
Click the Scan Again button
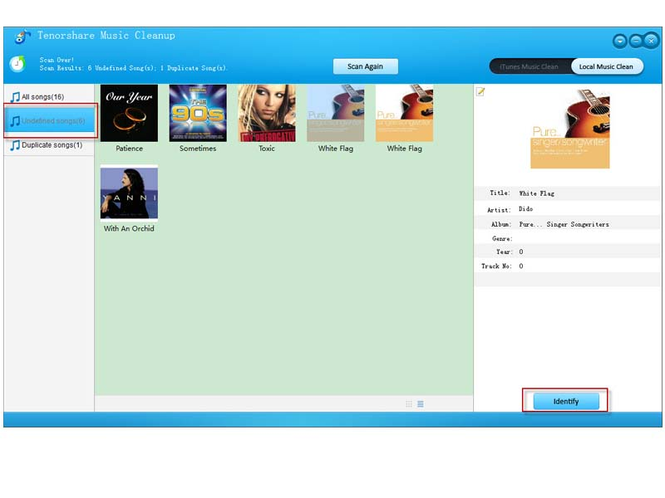tap(365, 67)
